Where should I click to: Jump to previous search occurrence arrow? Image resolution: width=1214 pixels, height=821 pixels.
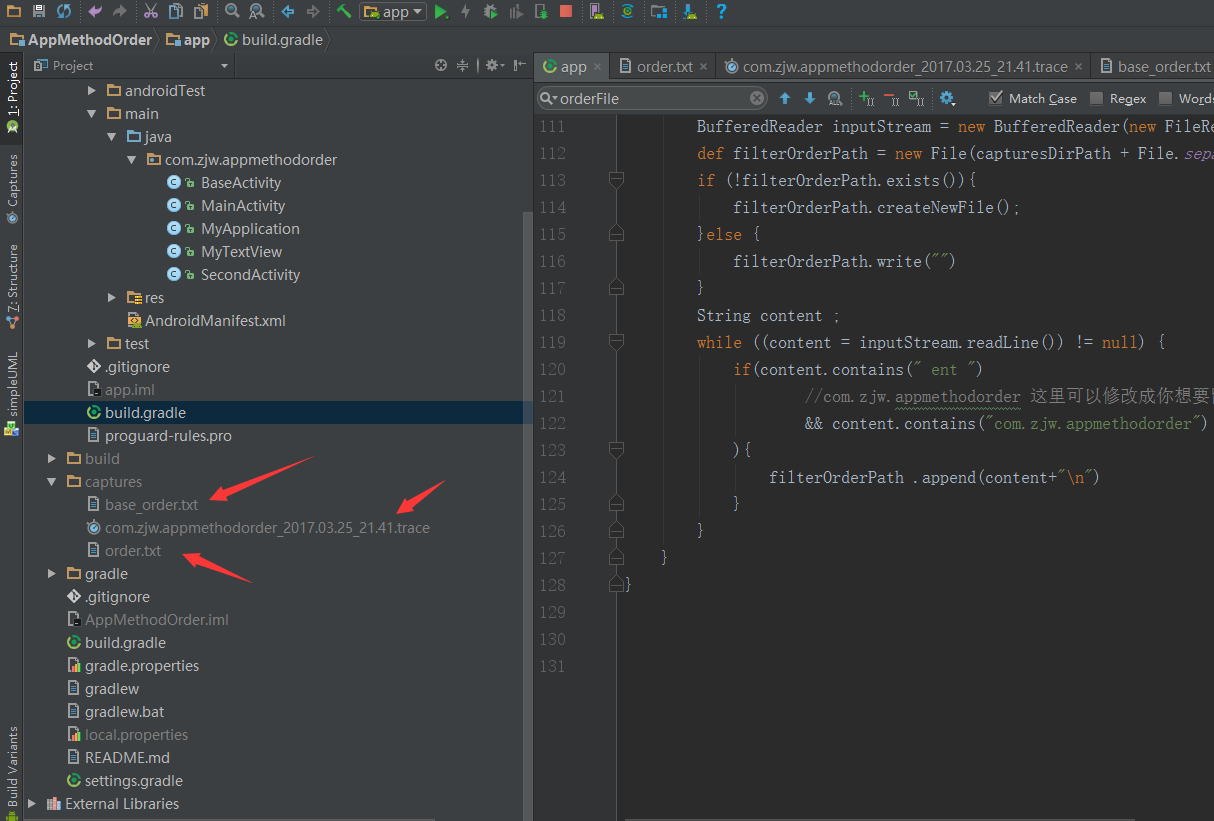pos(785,98)
